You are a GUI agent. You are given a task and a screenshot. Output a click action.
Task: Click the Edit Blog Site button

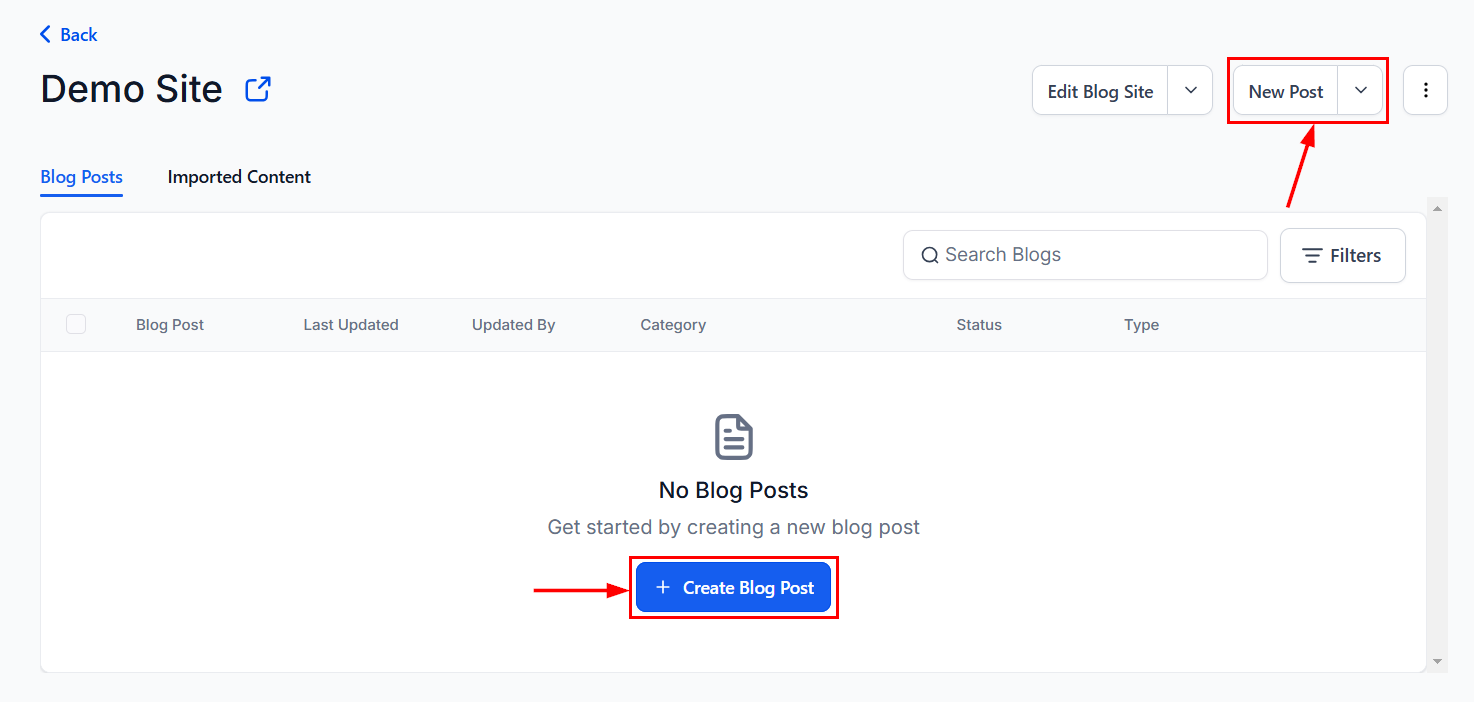(1100, 91)
